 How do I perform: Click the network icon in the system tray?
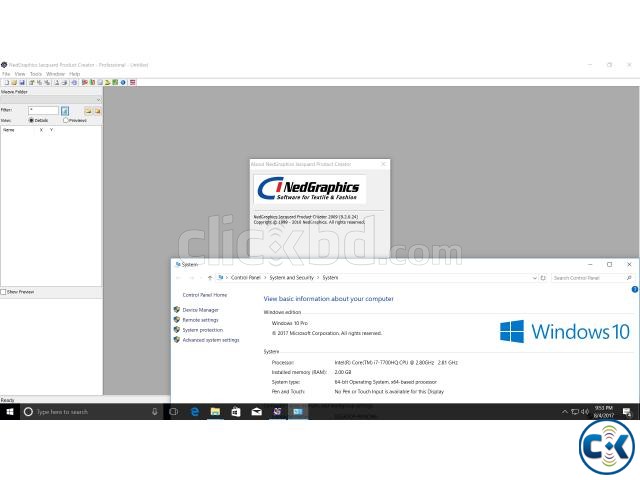pos(575,412)
